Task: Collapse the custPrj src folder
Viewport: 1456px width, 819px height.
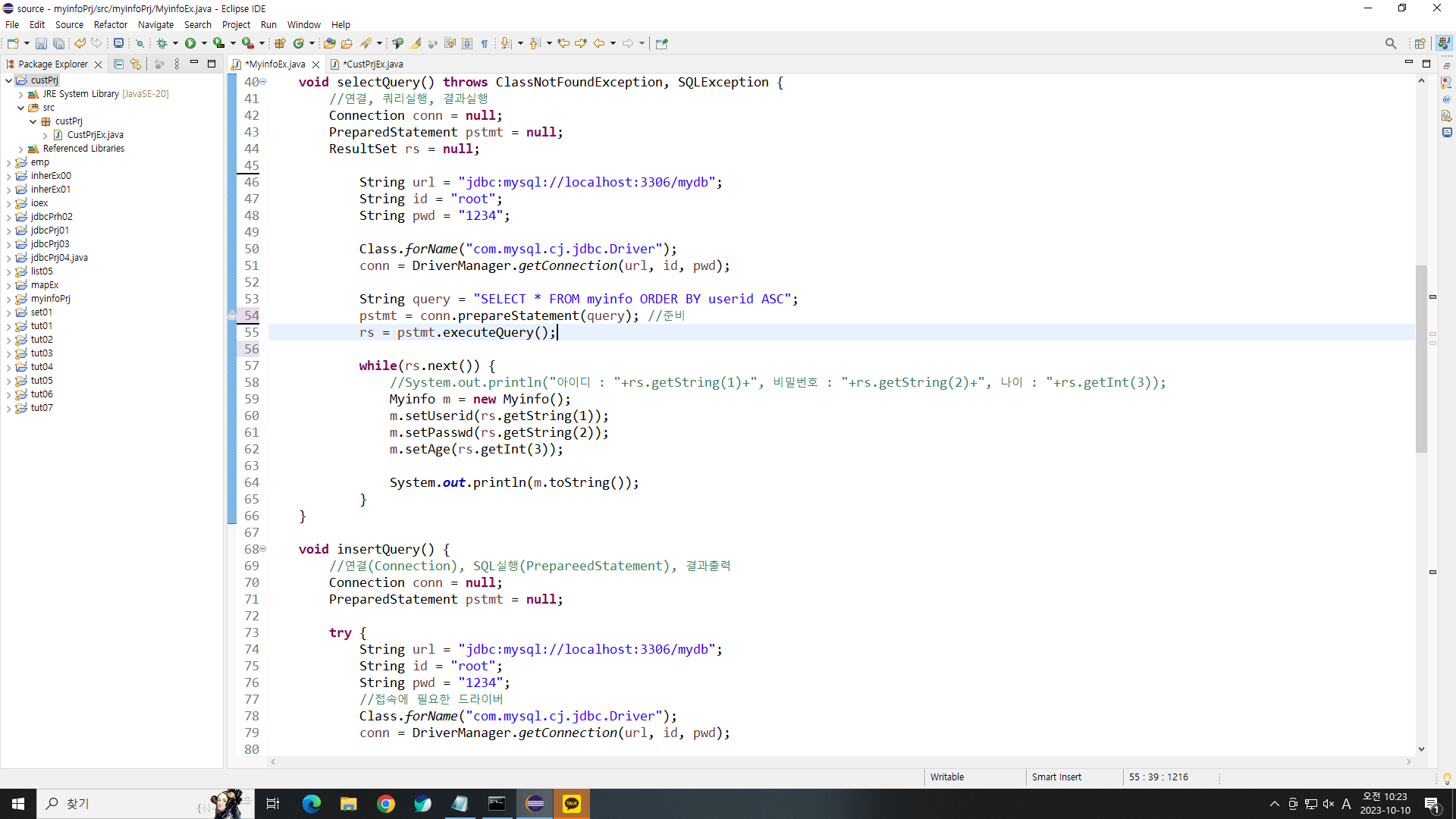Action: coord(21,108)
